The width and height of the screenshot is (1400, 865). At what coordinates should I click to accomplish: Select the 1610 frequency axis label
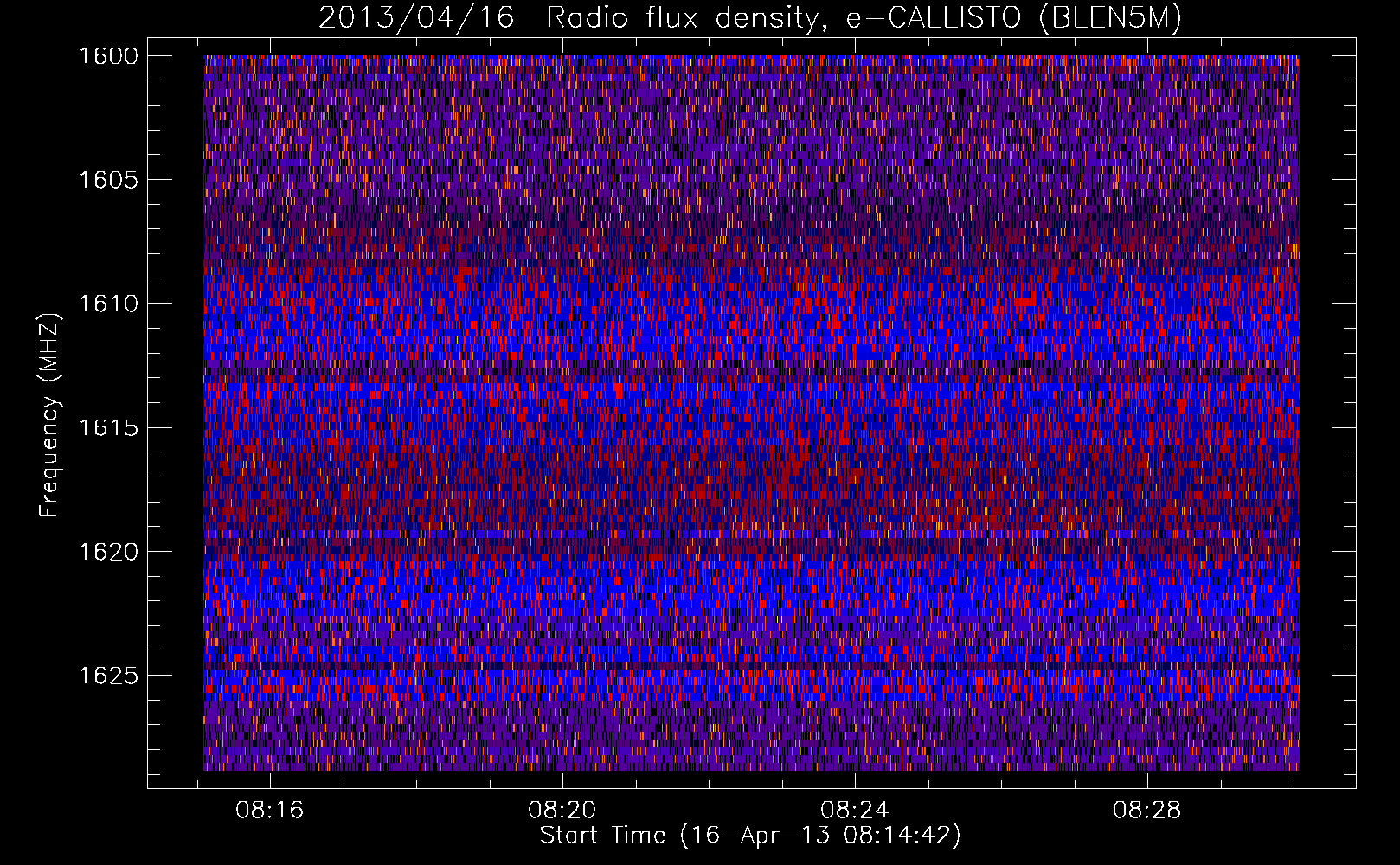[x=108, y=304]
